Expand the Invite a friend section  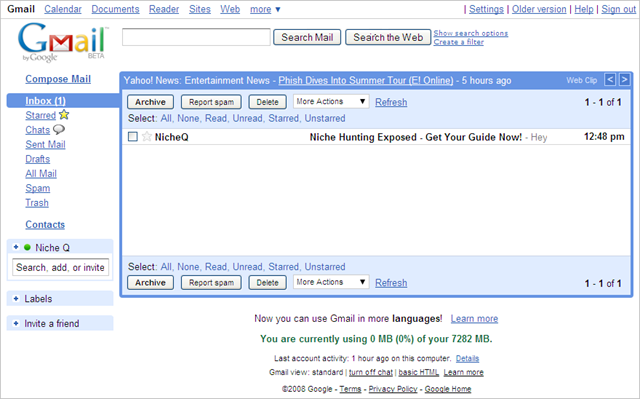click(x=16, y=324)
